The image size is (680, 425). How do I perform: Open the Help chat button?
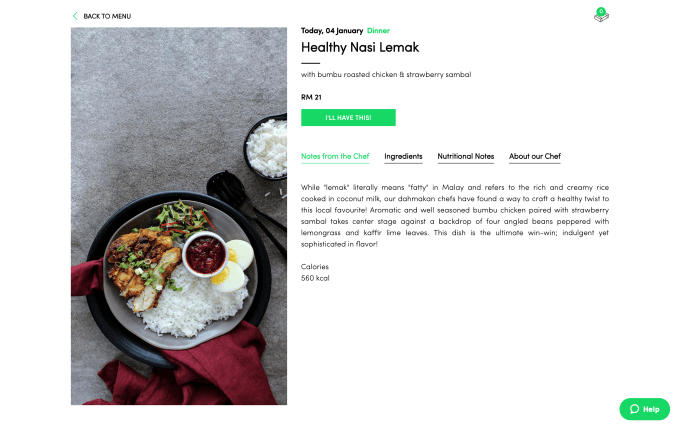coord(644,409)
